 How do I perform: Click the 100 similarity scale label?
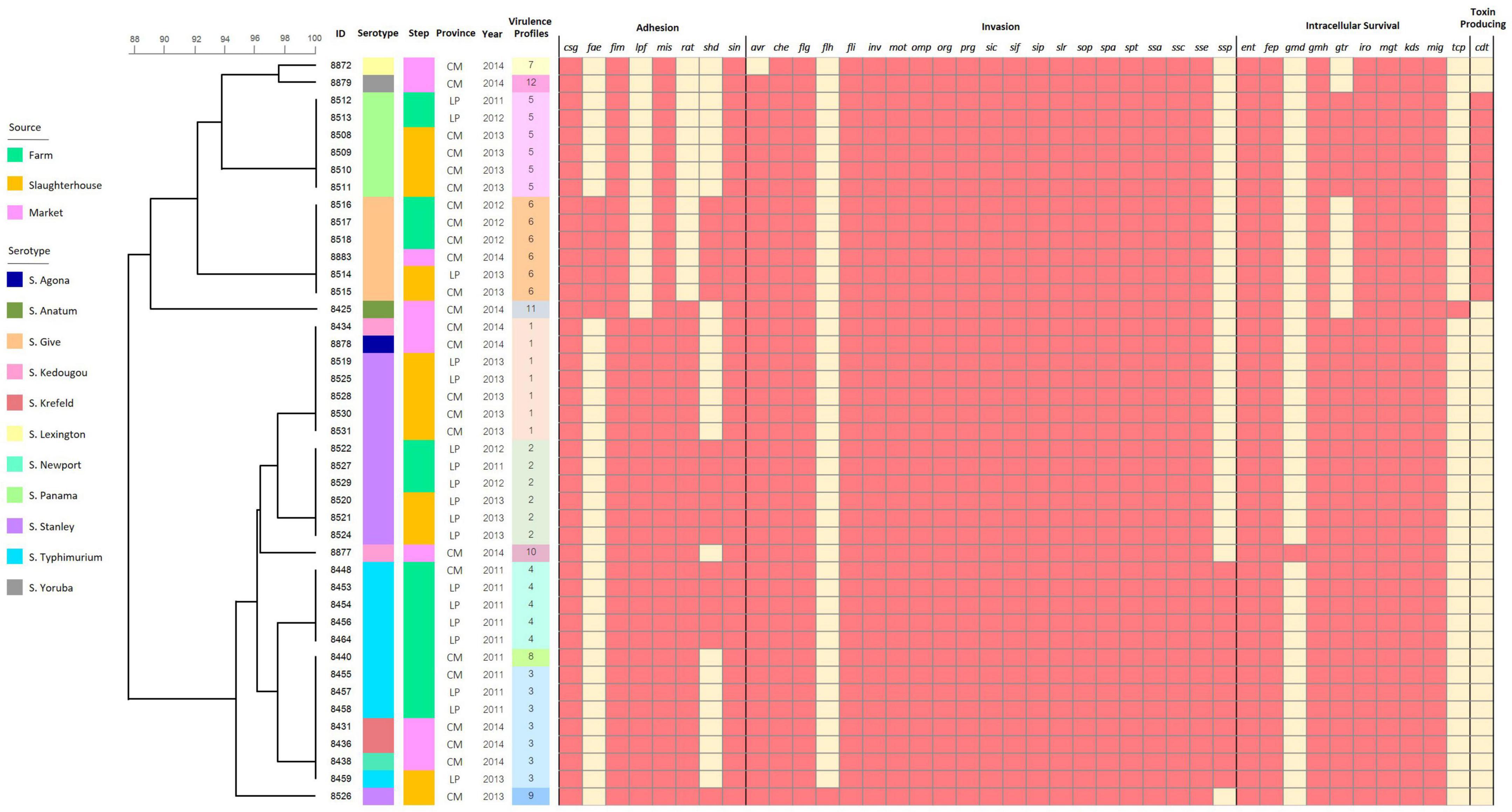pyautogui.click(x=315, y=38)
